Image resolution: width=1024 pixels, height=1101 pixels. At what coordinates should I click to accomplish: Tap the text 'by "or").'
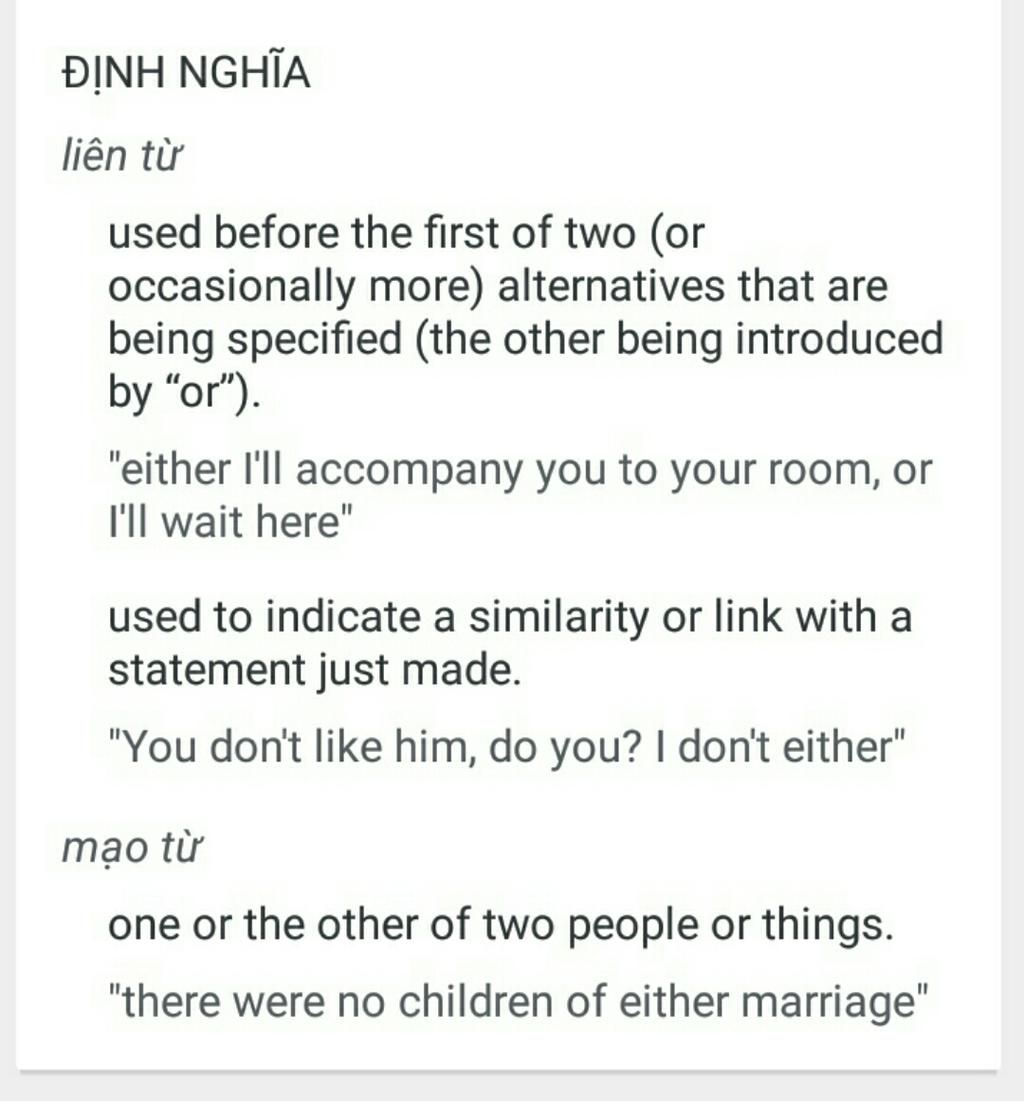pos(184,392)
